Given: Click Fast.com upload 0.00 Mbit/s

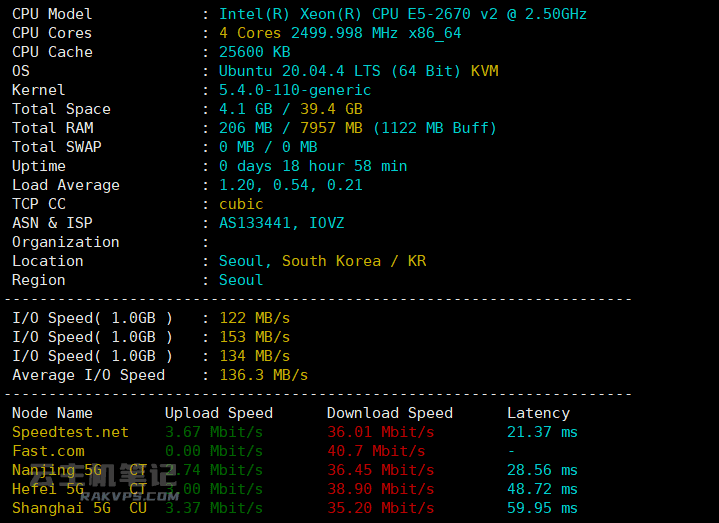Looking at the screenshot, I should pyautogui.click(x=214, y=451).
